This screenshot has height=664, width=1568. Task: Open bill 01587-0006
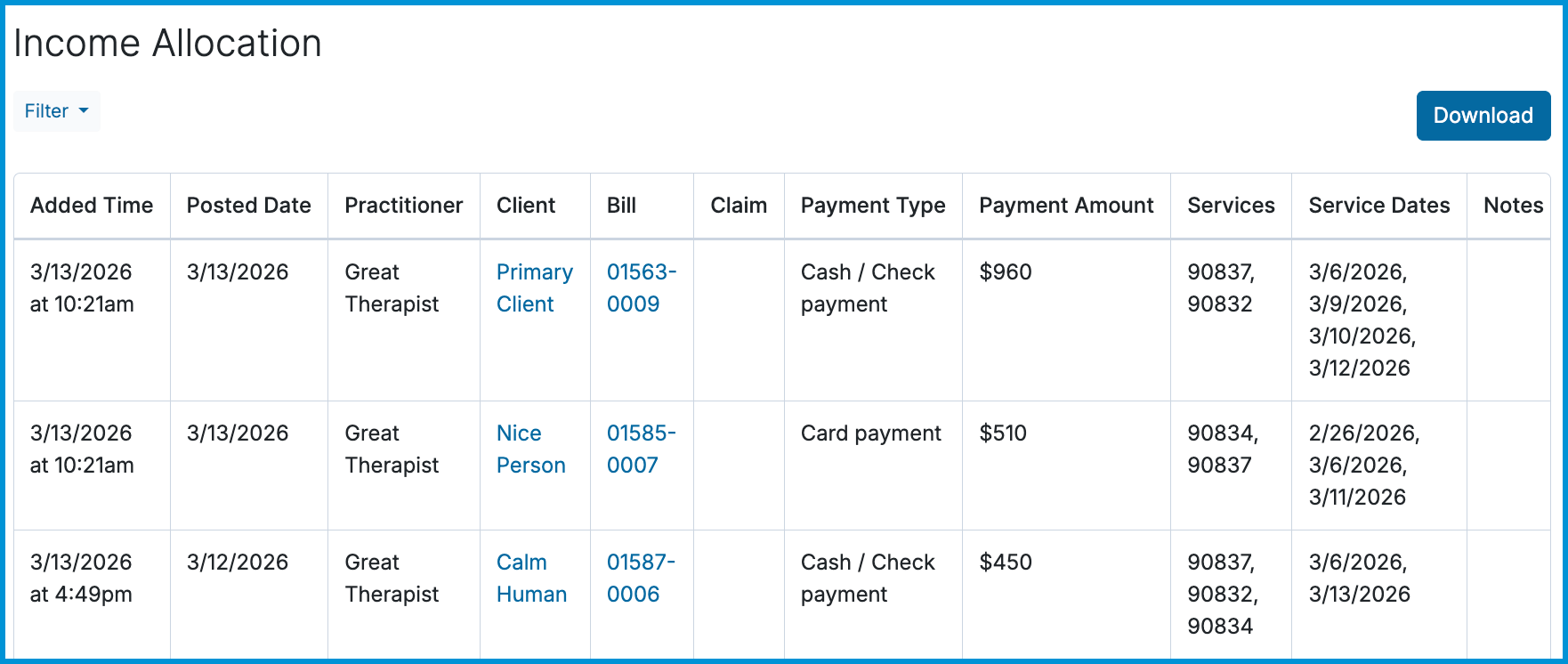tap(640, 578)
